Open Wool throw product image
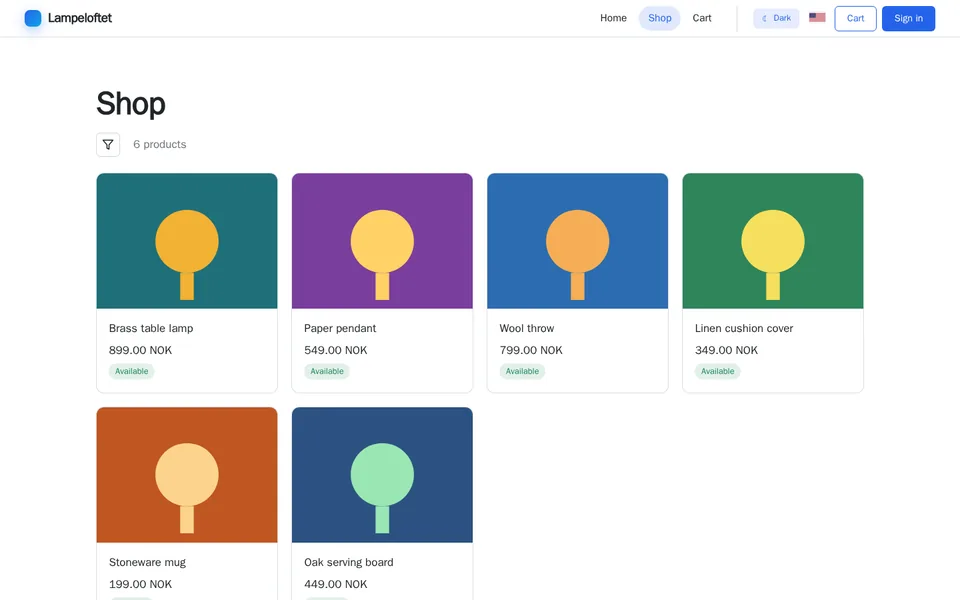Viewport: 960px width, 600px height. (x=577, y=241)
